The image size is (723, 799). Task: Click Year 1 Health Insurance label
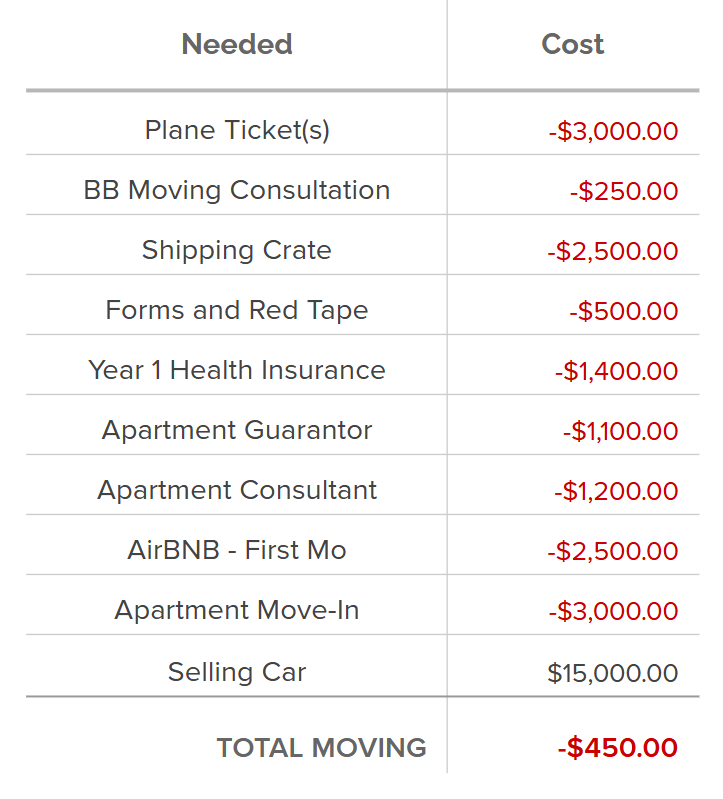[237, 370]
